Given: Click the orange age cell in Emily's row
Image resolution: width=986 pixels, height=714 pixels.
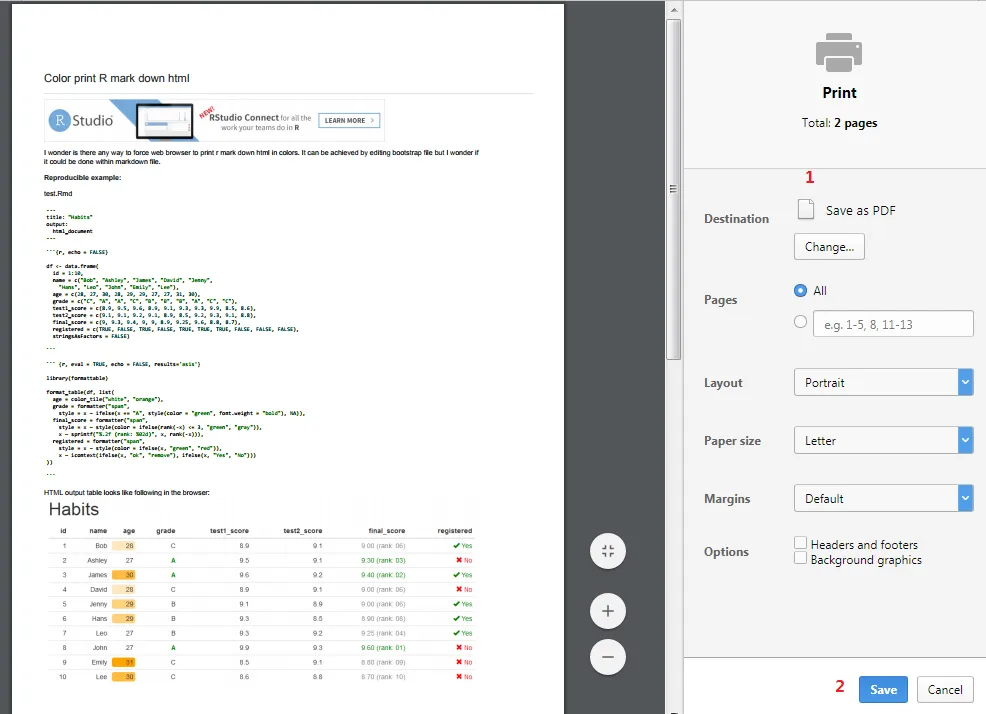Looking at the screenshot, I should [123, 662].
